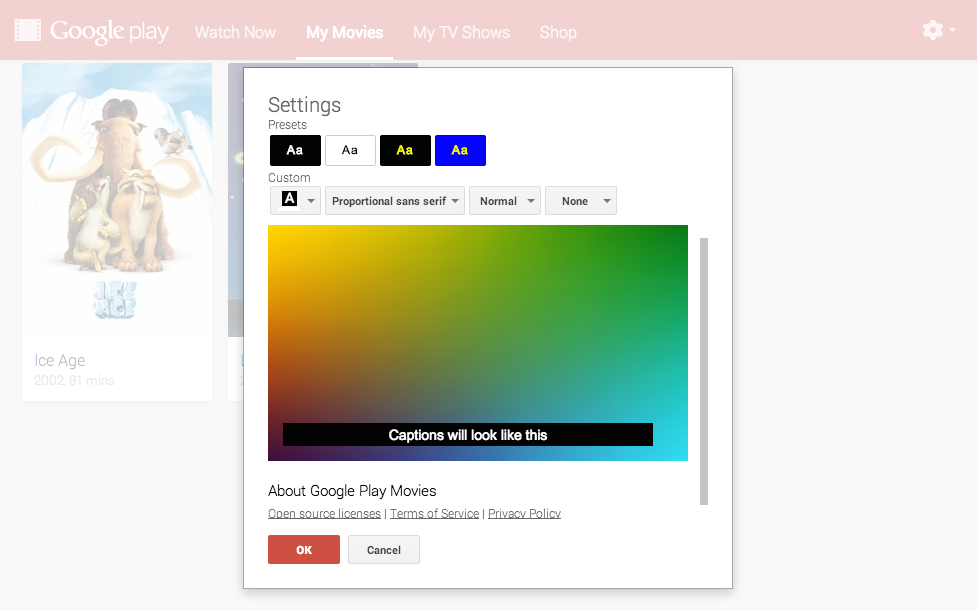The width and height of the screenshot is (977, 611).
Task: Open the custom caption color dropdown
Action: click(x=295, y=201)
